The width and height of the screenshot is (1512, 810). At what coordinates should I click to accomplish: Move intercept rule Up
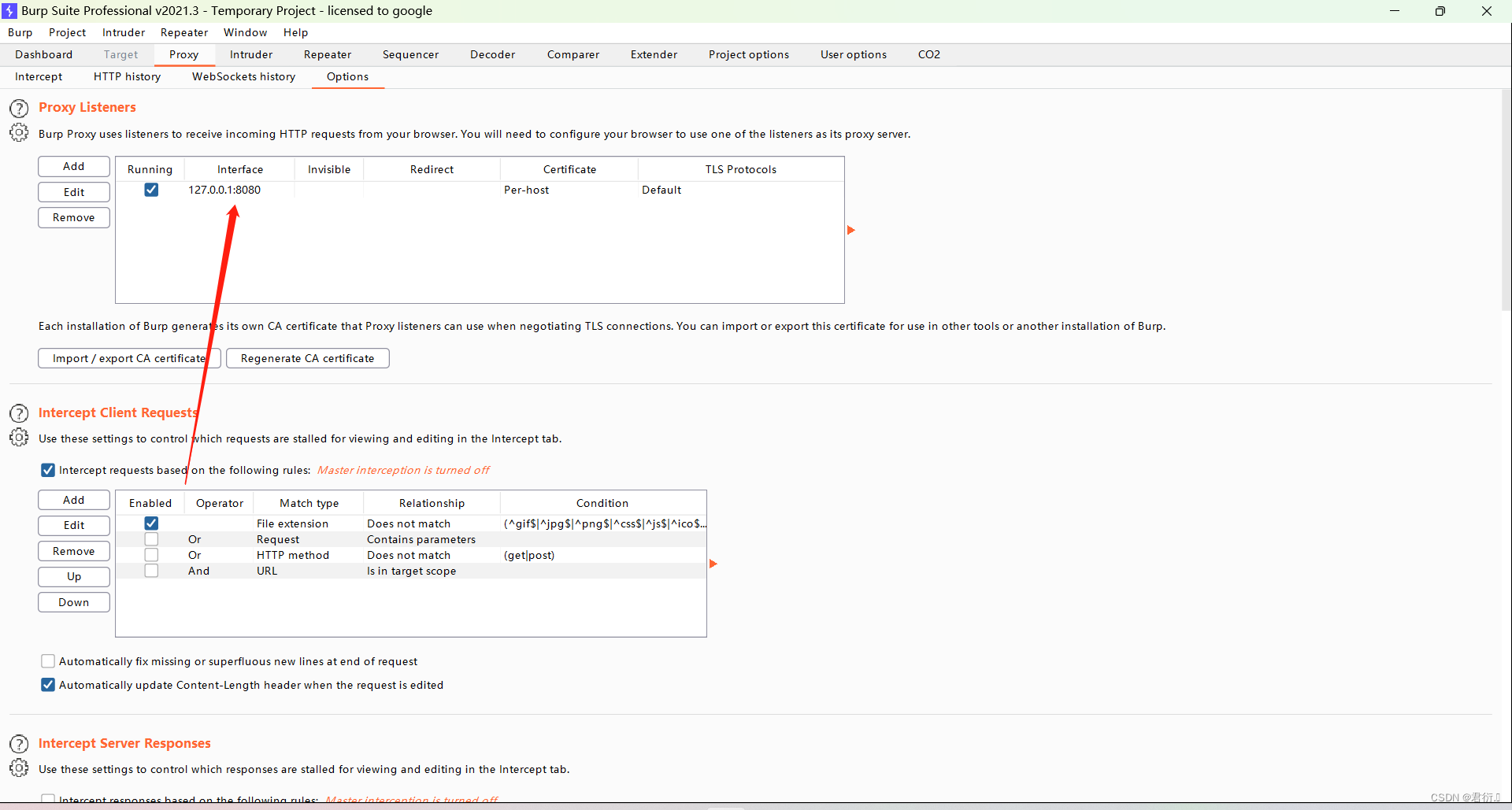point(74,576)
